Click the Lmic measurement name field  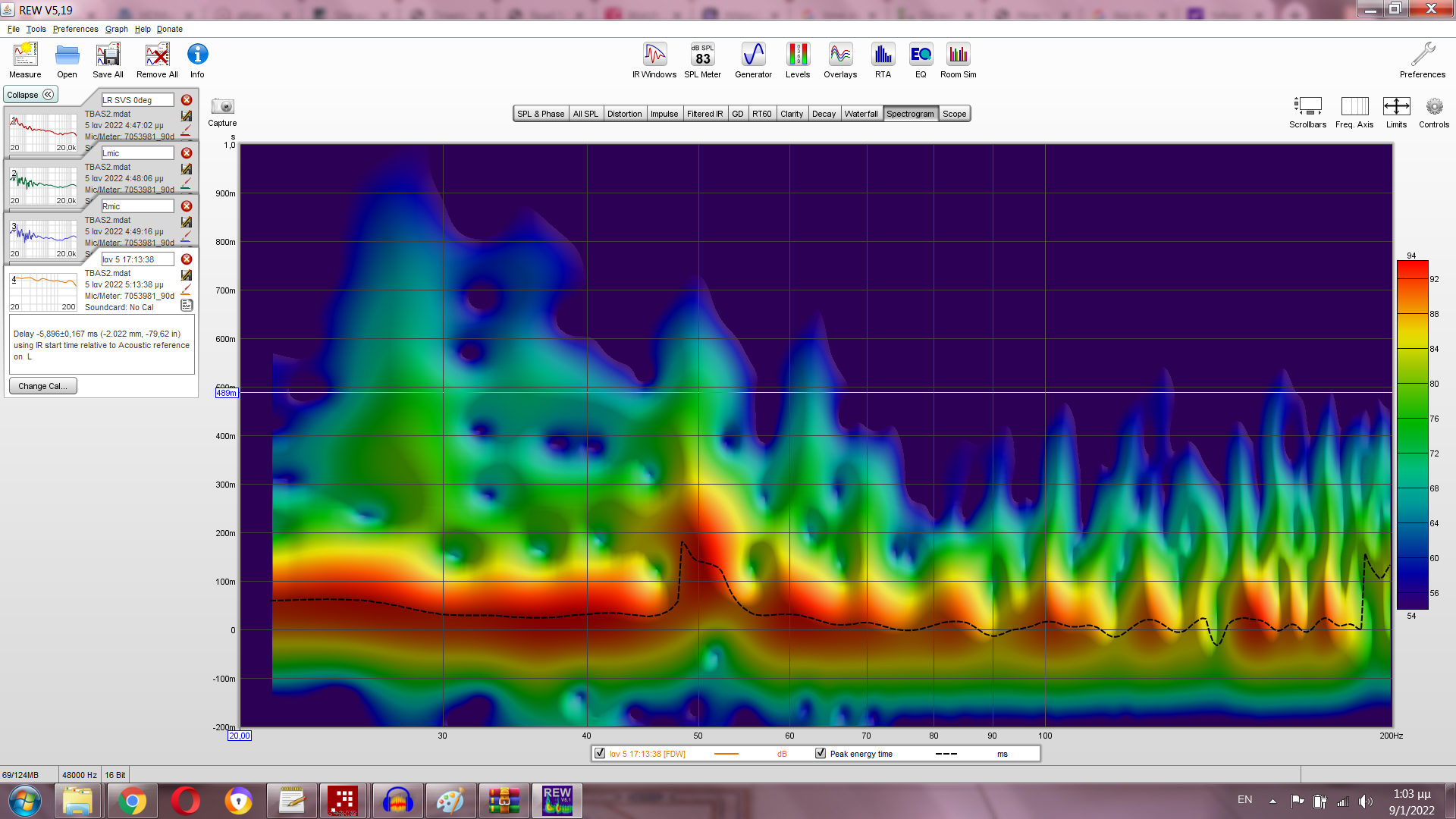pyautogui.click(x=137, y=153)
